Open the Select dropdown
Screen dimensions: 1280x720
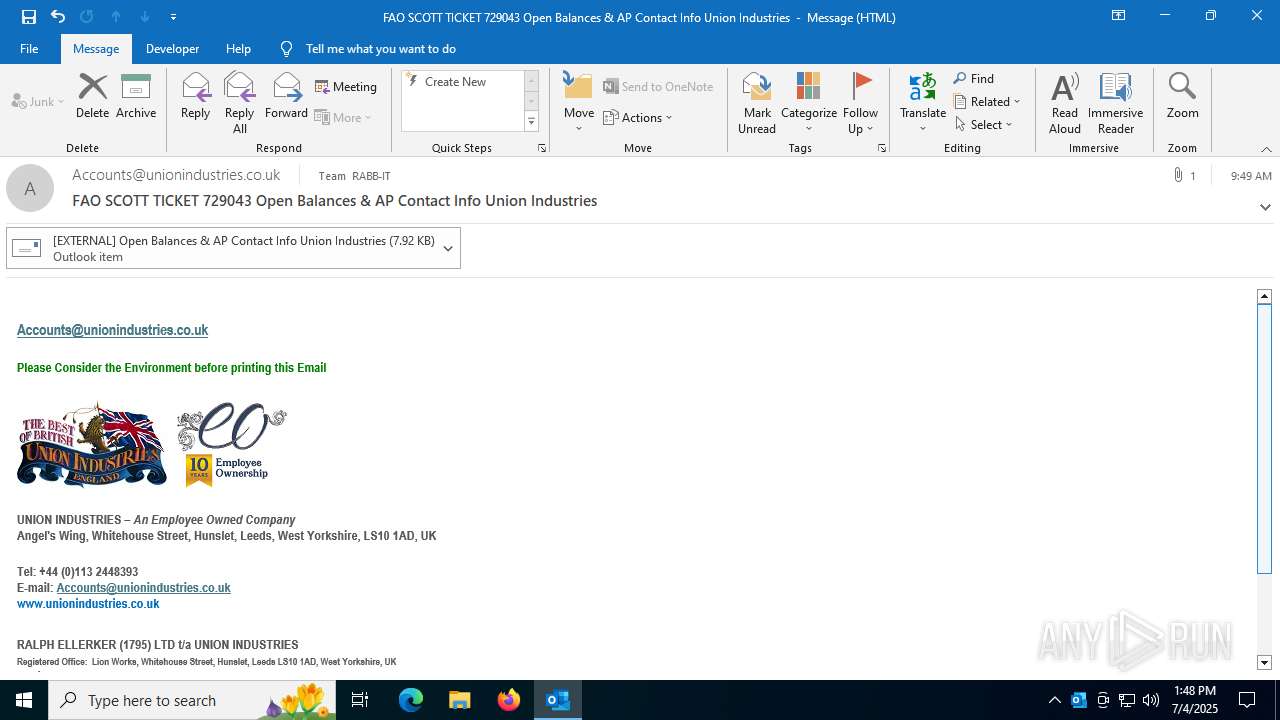pos(984,125)
